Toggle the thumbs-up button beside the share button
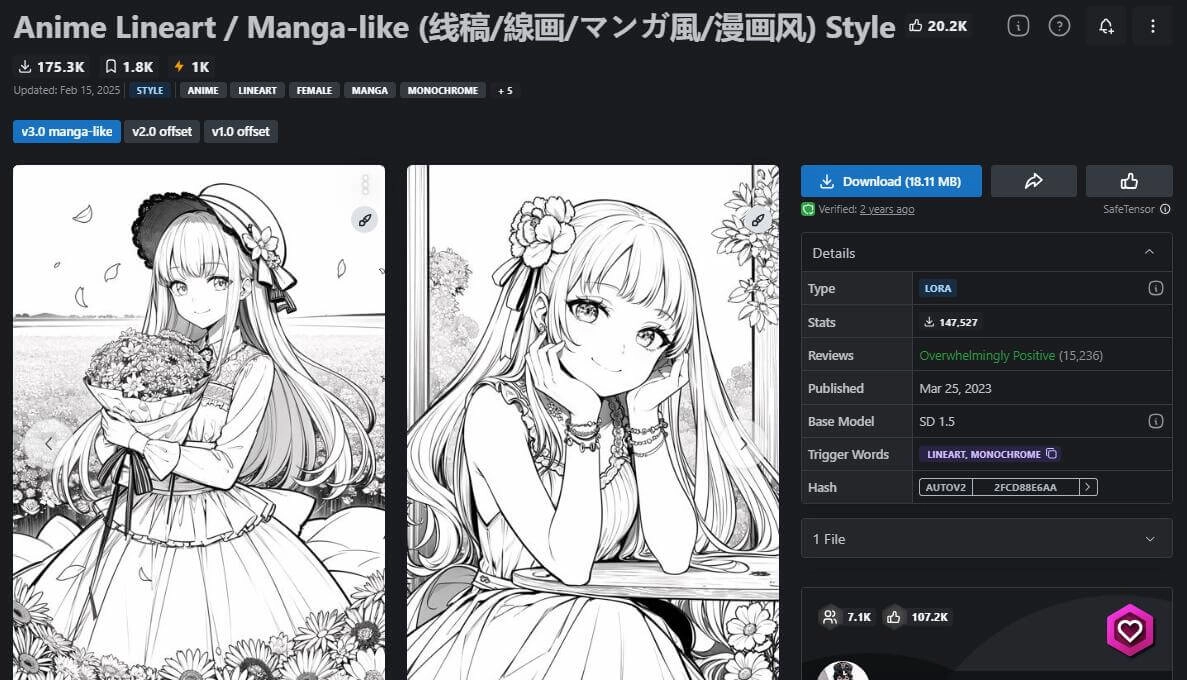Viewport: 1187px width, 680px height. coord(1129,181)
